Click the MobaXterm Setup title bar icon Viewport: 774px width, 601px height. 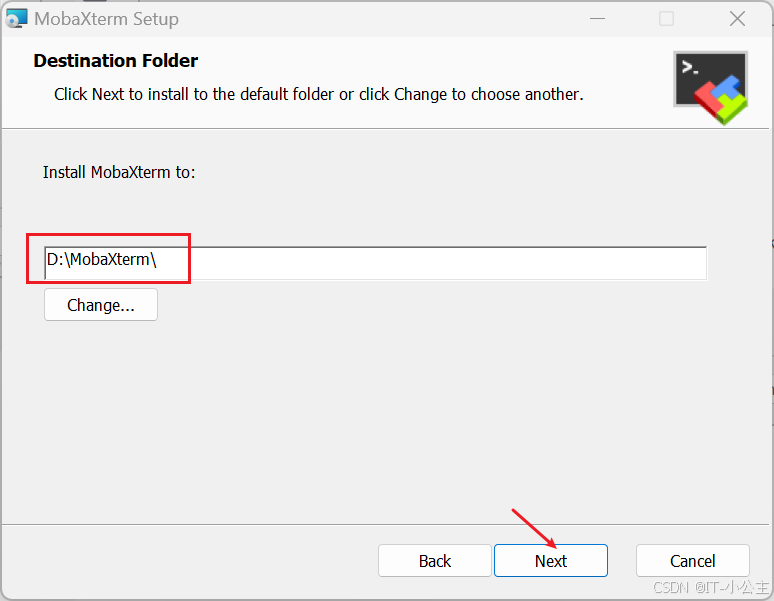tap(16, 19)
